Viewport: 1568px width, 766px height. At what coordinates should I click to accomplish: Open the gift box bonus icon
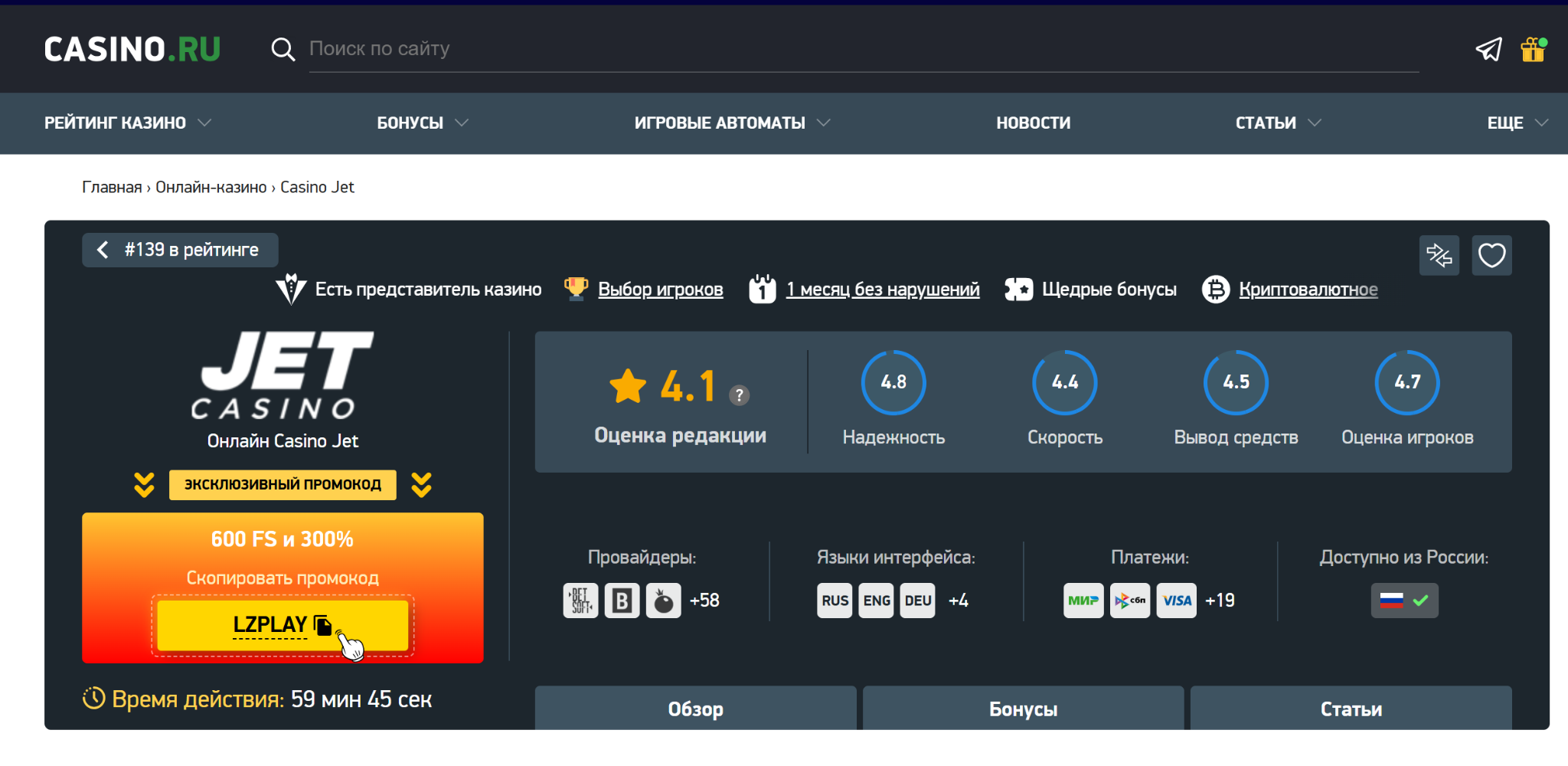pyautogui.click(x=1533, y=49)
